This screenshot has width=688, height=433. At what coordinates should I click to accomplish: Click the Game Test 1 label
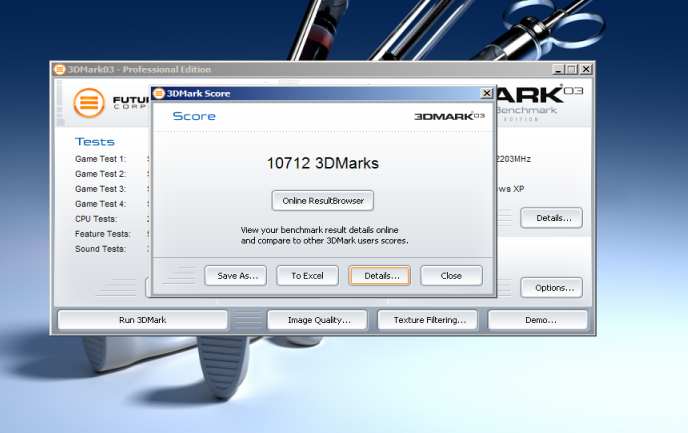tap(100, 159)
